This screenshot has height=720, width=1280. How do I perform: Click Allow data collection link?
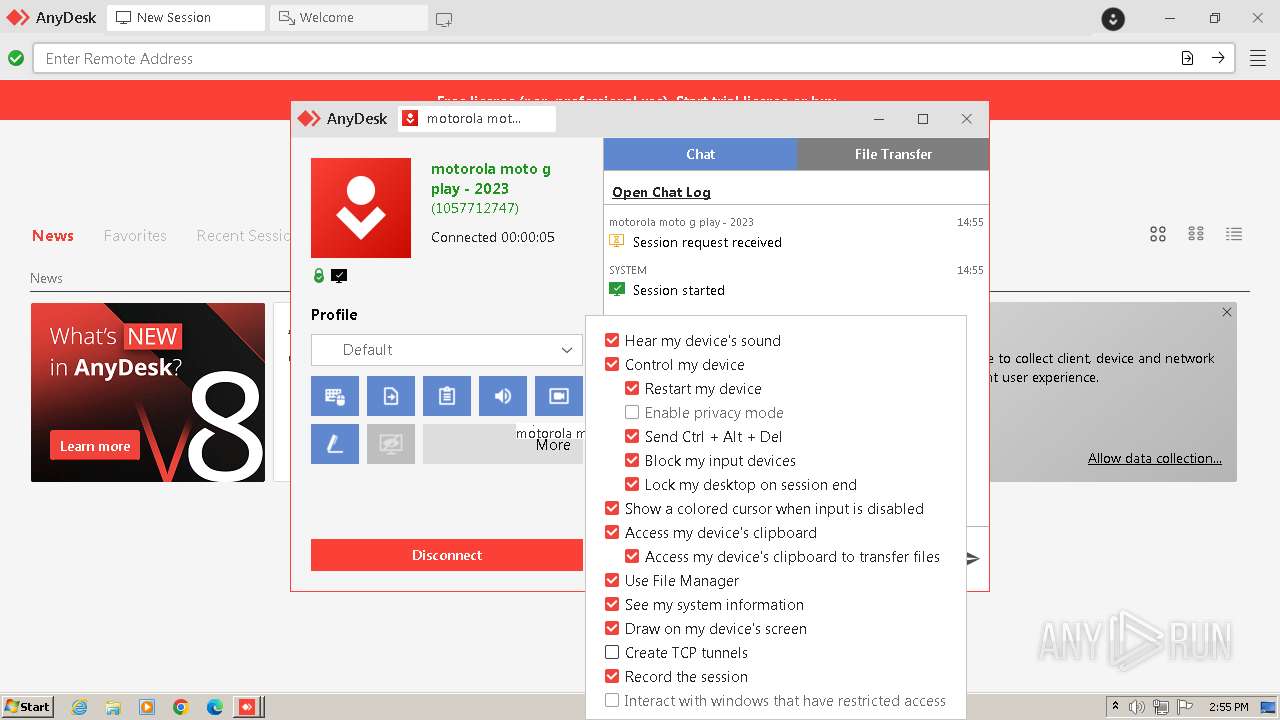[1155, 458]
